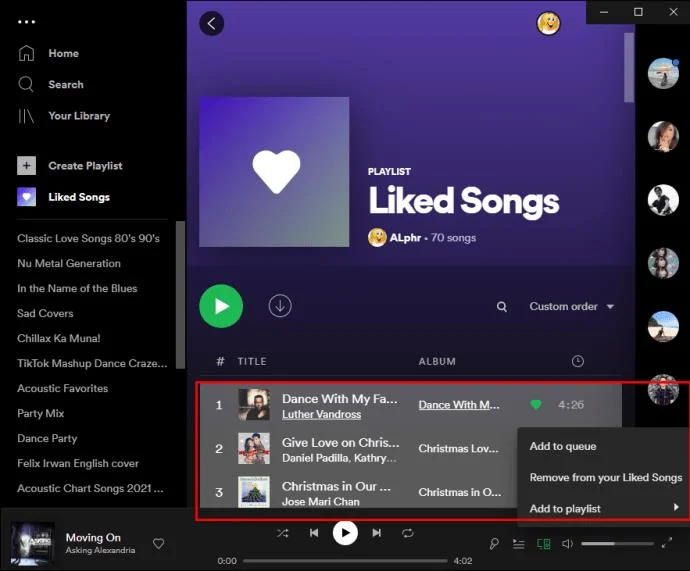This screenshot has height=571, width=690.
Task: Adjust the volume slider
Action: pyautogui.click(x=617, y=544)
